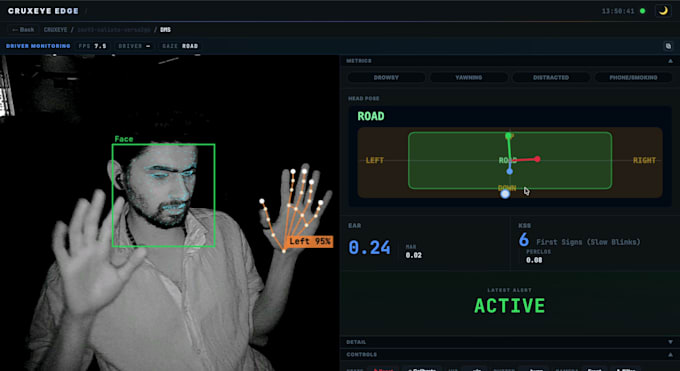The image size is (680, 371).
Task: Select the PHONE/SMOKING indicator pill
Action: click(x=633, y=77)
